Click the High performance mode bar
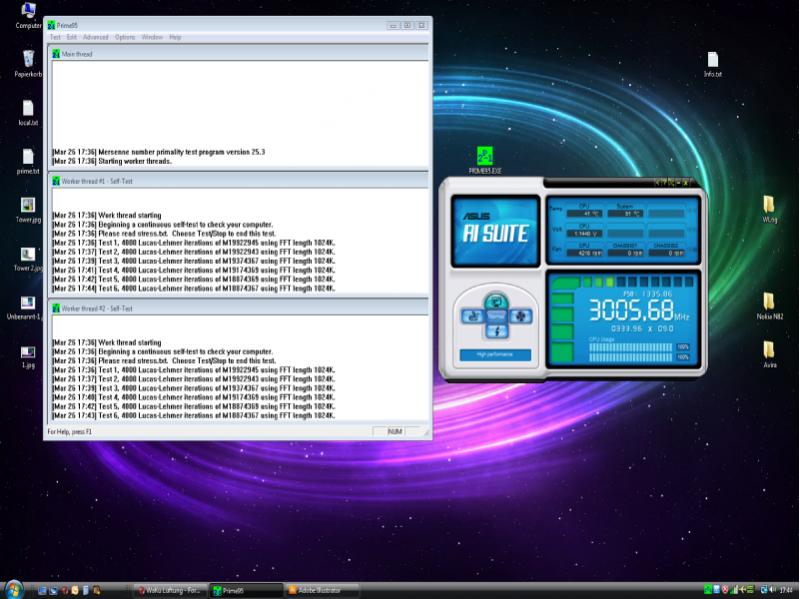This screenshot has width=800, height=599. [x=495, y=355]
